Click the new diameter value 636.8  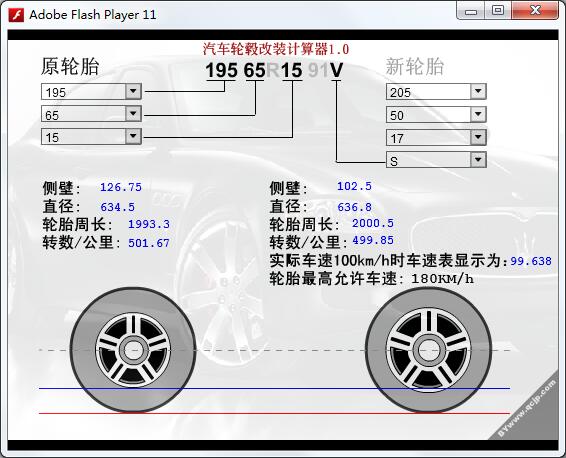tap(354, 207)
